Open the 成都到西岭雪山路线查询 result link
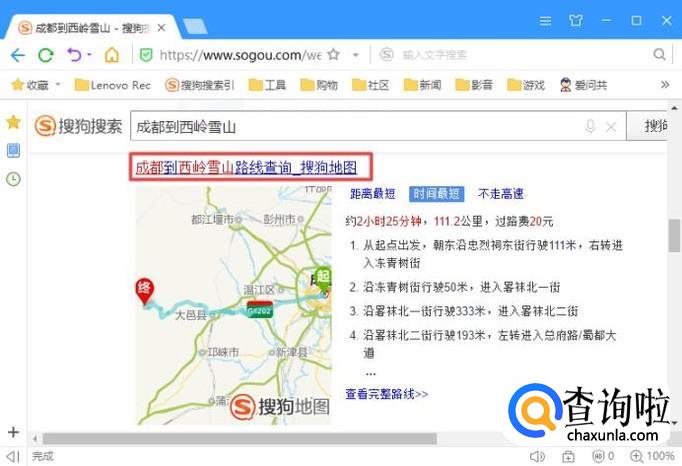 pos(246,168)
